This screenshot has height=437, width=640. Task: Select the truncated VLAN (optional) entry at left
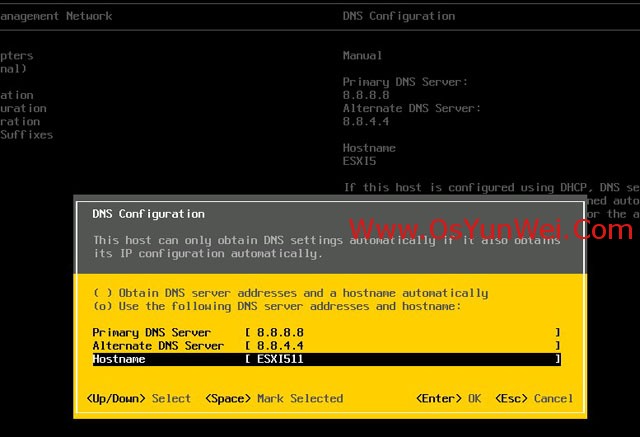pos(14,69)
